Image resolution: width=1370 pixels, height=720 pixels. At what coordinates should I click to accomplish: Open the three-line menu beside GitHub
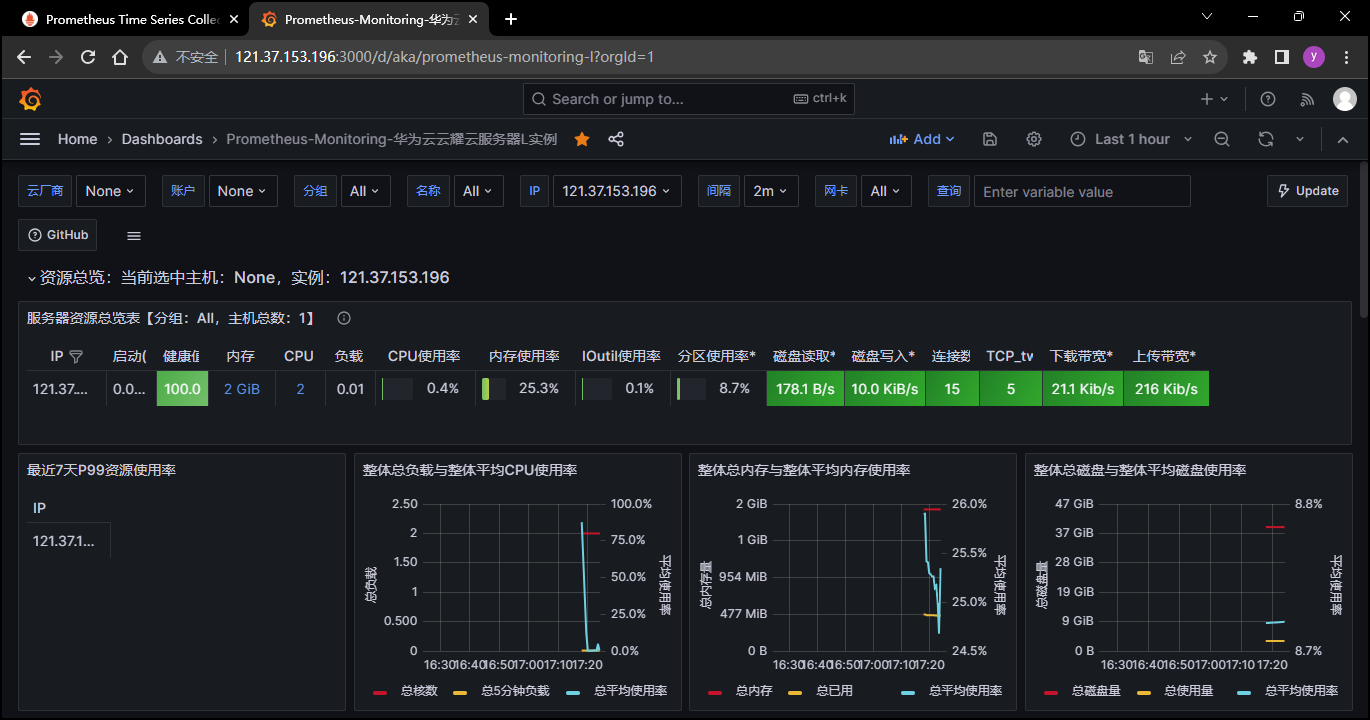click(x=134, y=235)
